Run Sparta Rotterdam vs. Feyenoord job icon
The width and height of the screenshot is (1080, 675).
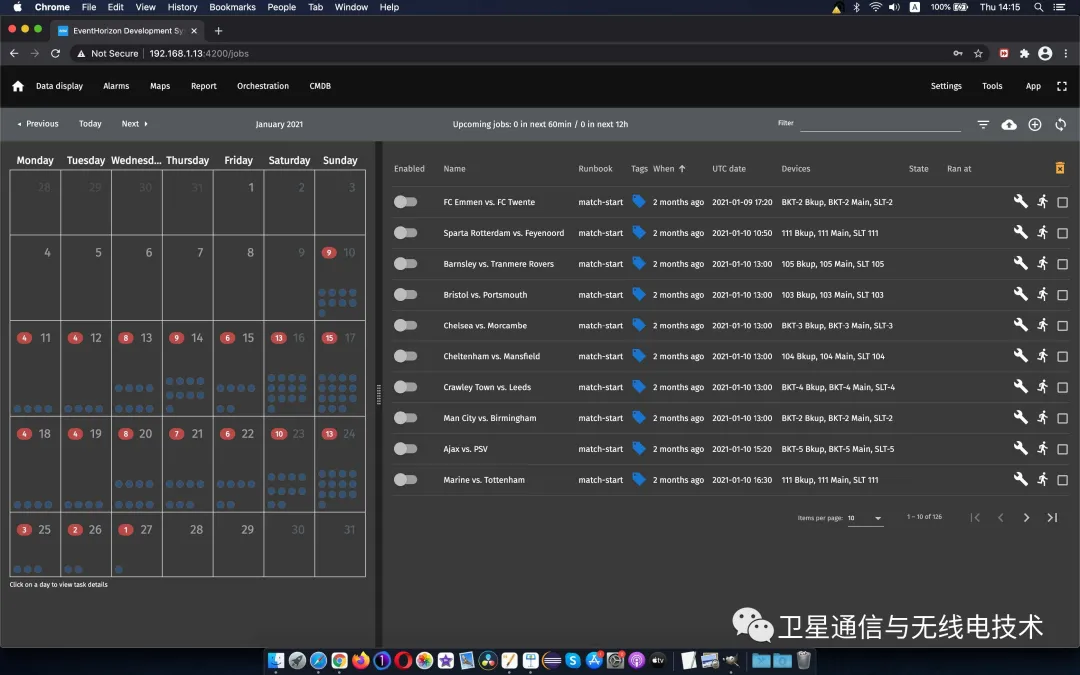click(1043, 232)
